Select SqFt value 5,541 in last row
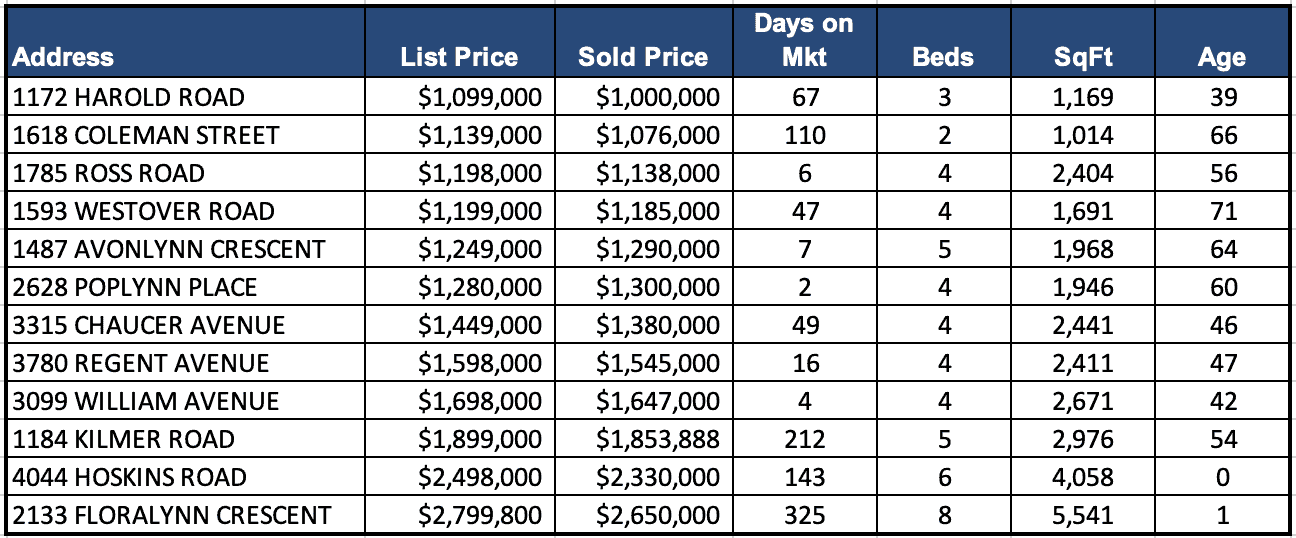Image resolution: width=1296 pixels, height=538 pixels. coord(1083,515)
